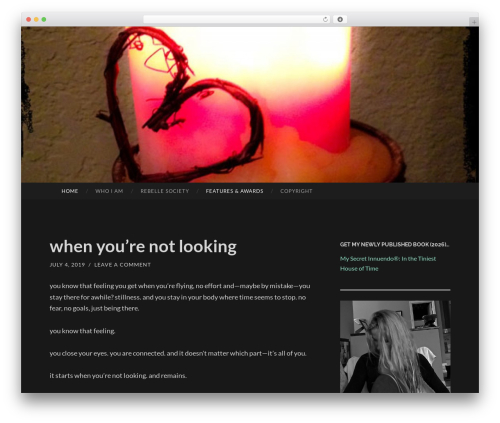This screenshot has height=423, width=500.
Task: Click 'GET MY NEWLY PUBLISHED BOOK' heading
Action: point(394,244)
